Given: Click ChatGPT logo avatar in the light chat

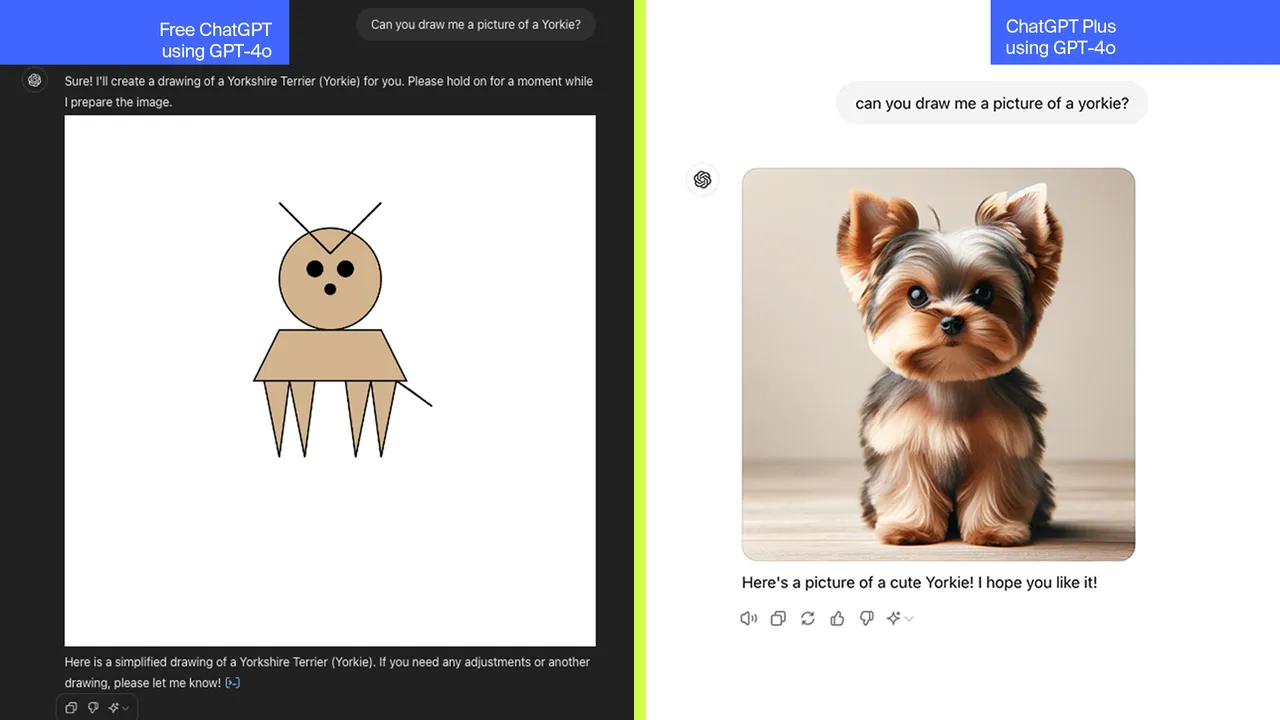Looking at the screenshot, I should (x=702, y=180).
